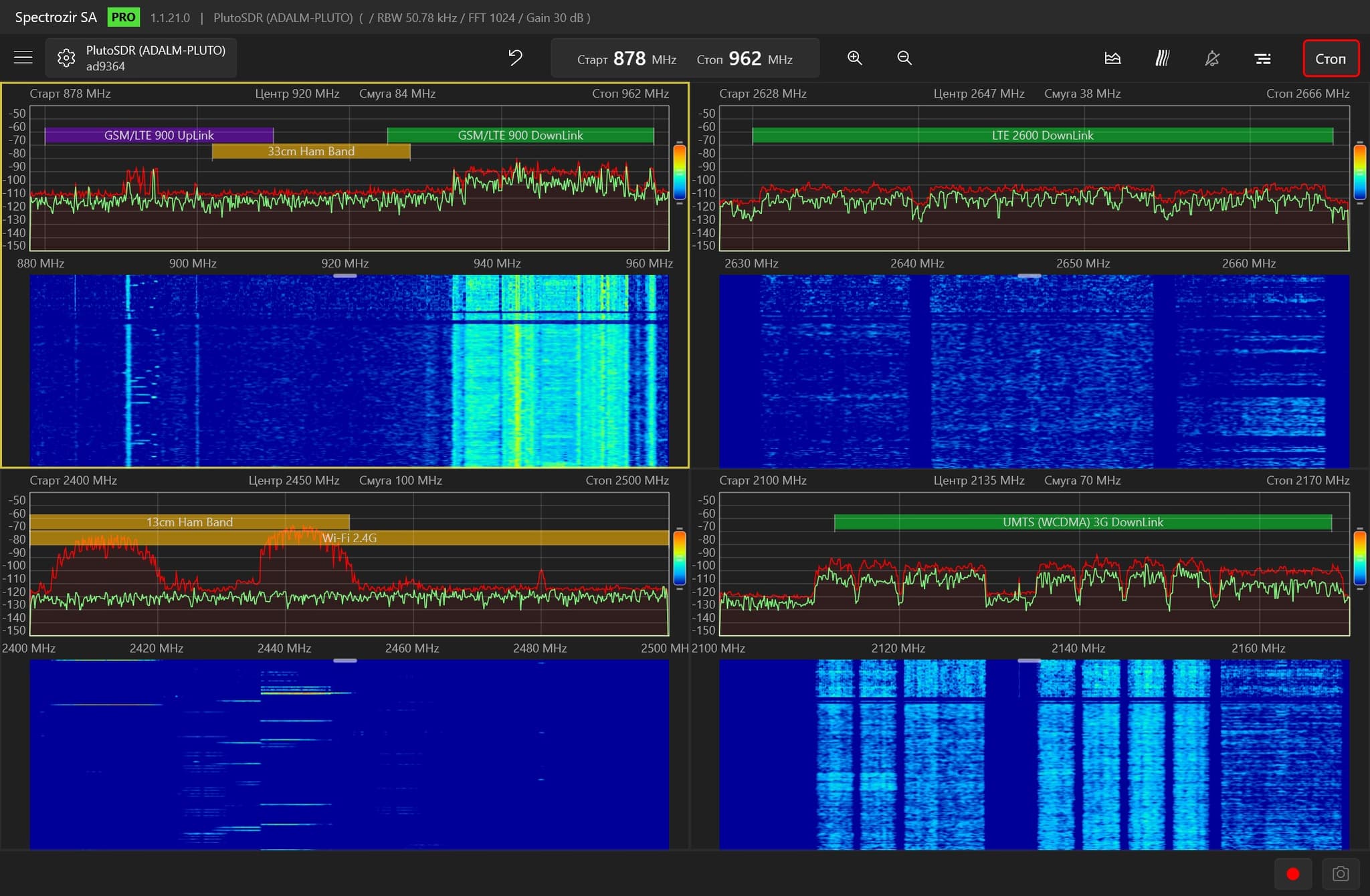This screenshot has width=1370, height=896.
Task: Open the display options sliders icon
Action: click(1262, 58)
